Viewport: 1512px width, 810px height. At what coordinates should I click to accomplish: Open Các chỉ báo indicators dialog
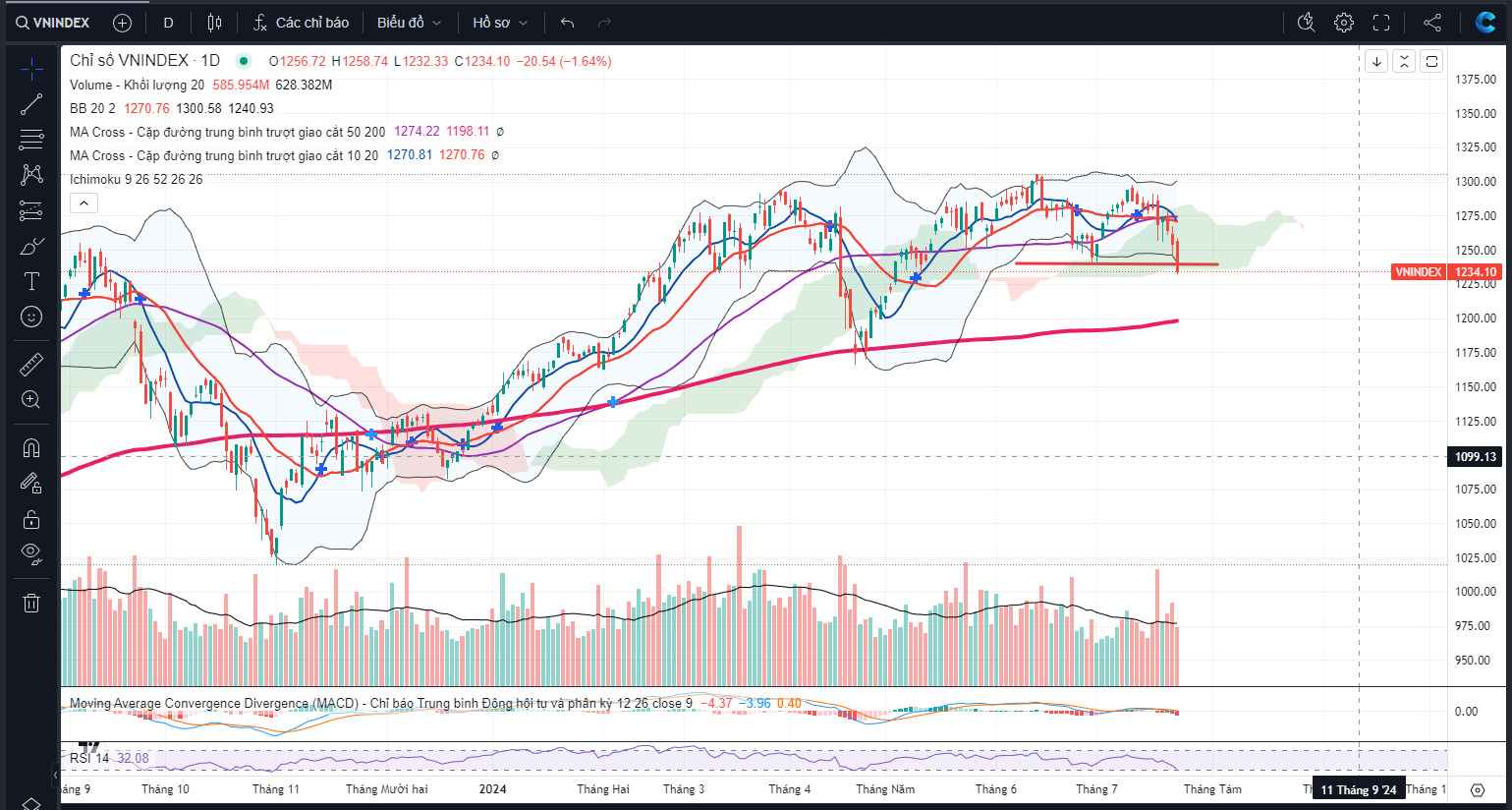tap(301, 22)
